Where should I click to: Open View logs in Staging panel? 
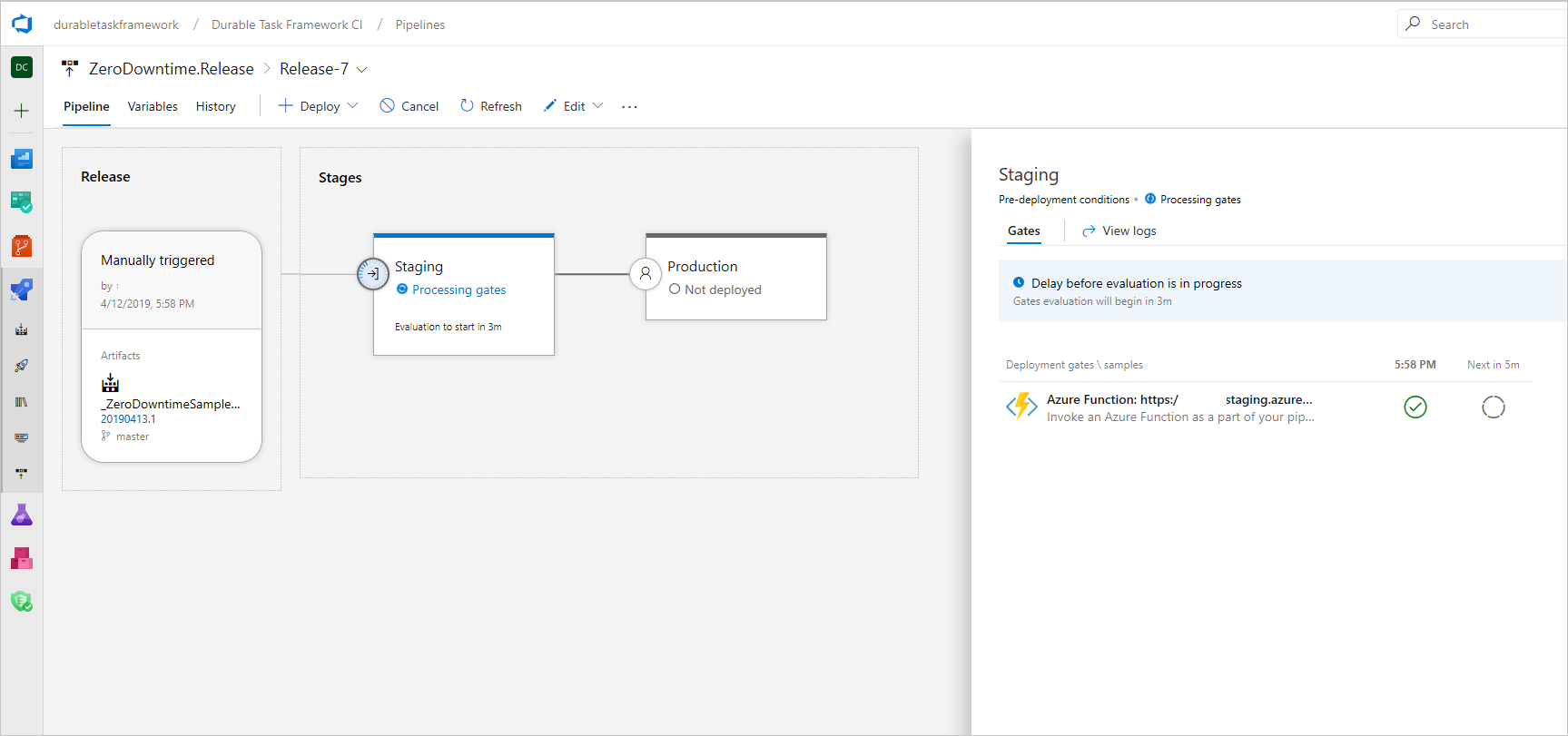click(1119, 231)
